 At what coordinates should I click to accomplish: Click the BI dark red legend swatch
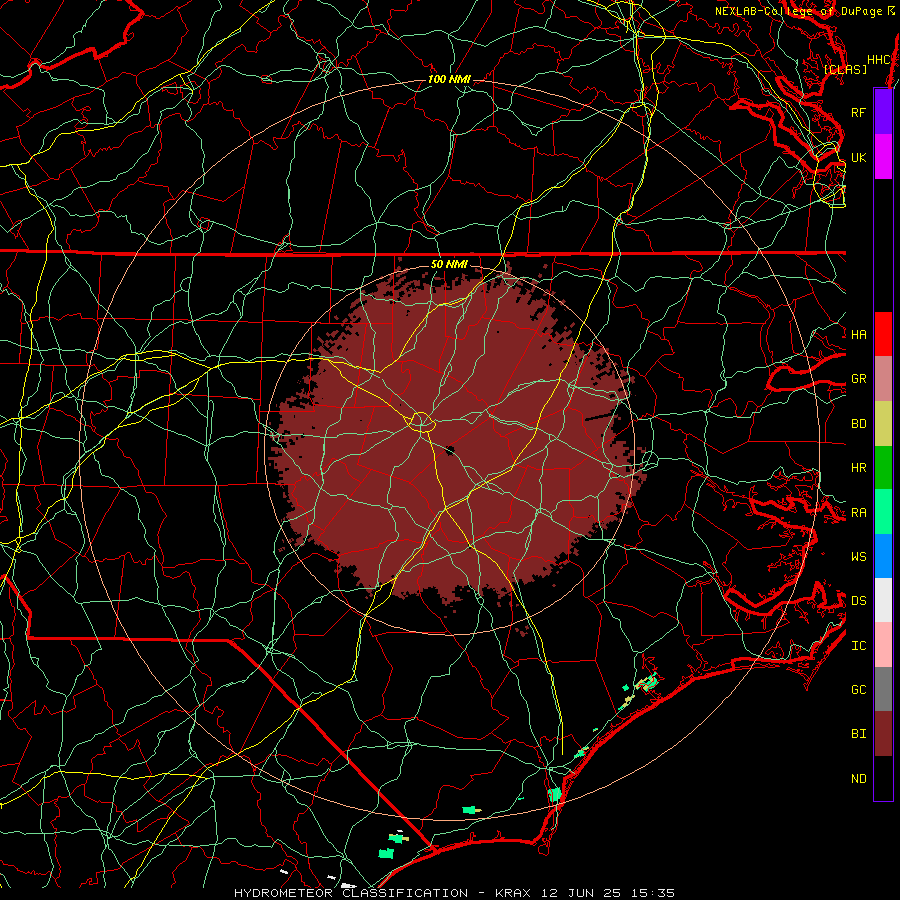point(883,734)
